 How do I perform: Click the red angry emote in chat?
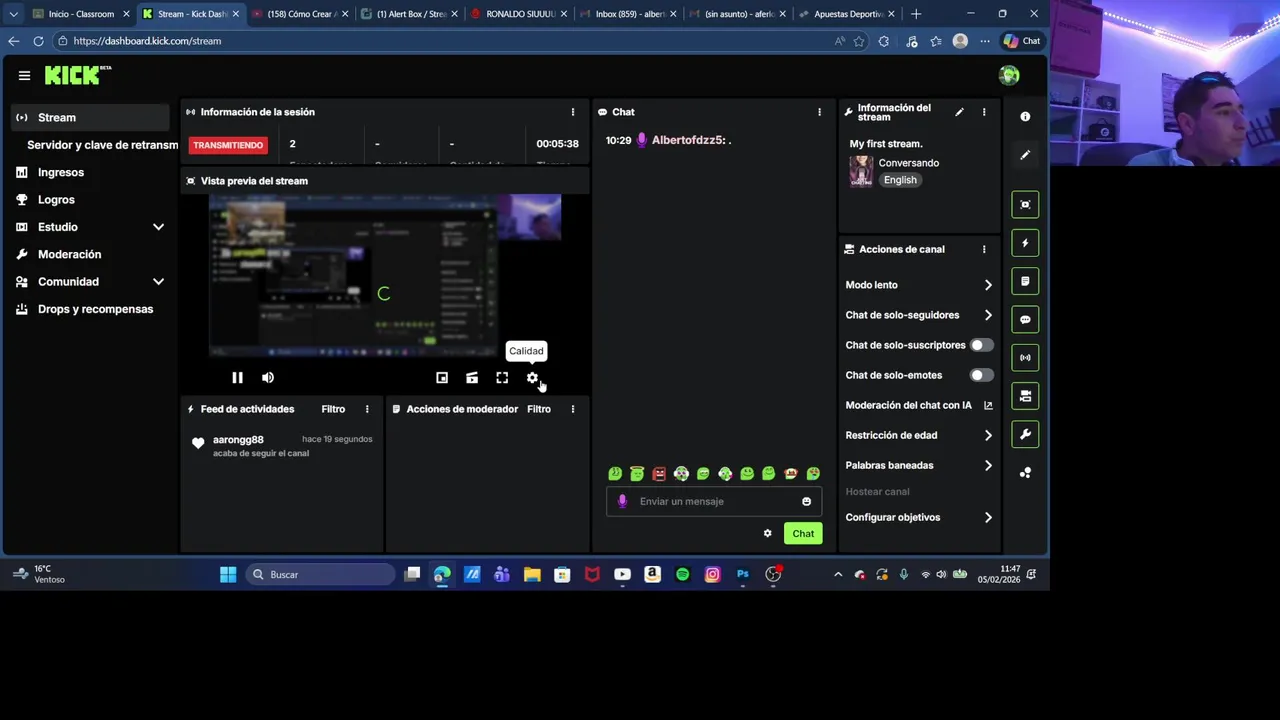(659, 474)
